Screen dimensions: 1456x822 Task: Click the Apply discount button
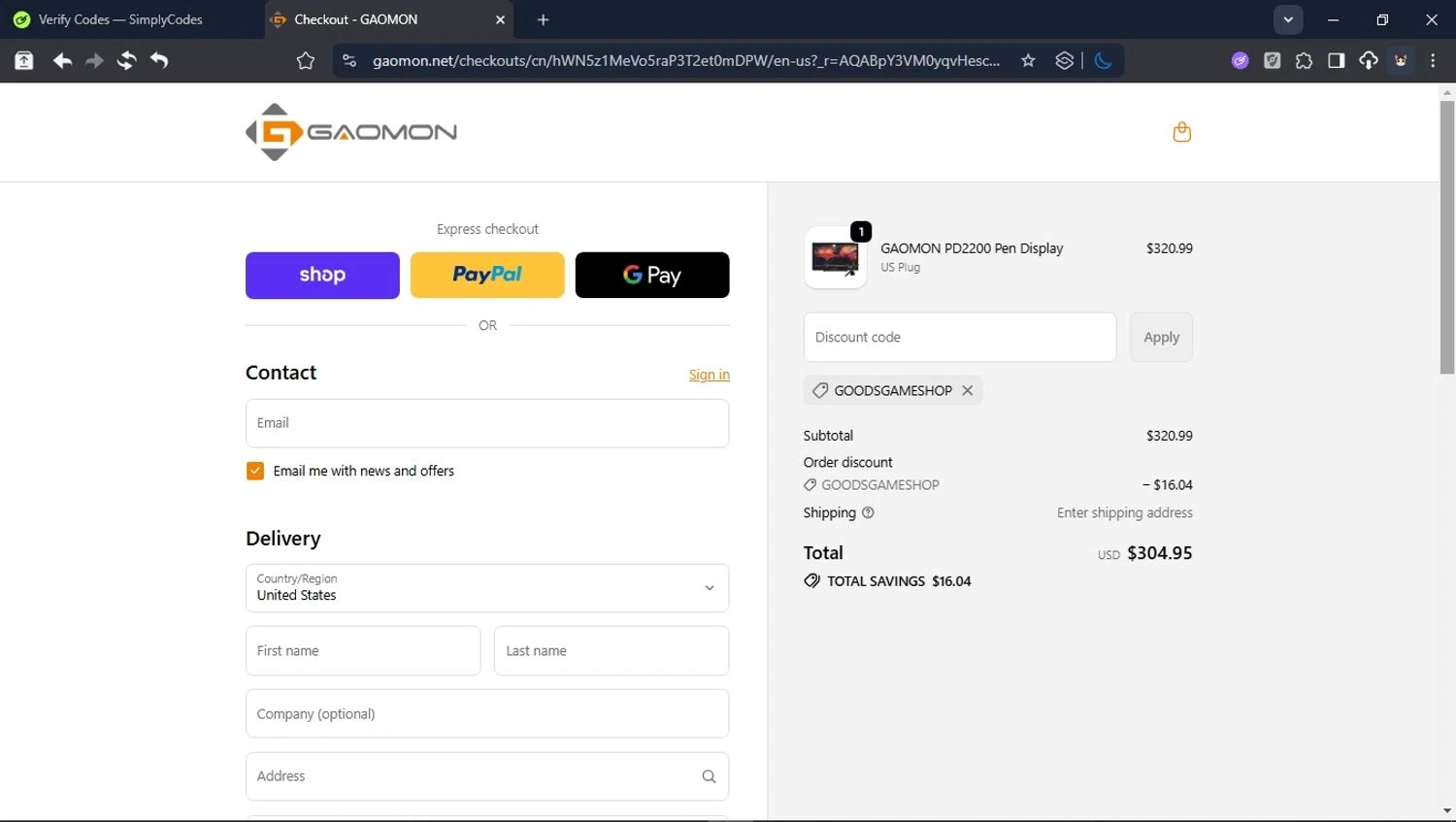point(1161,337)
